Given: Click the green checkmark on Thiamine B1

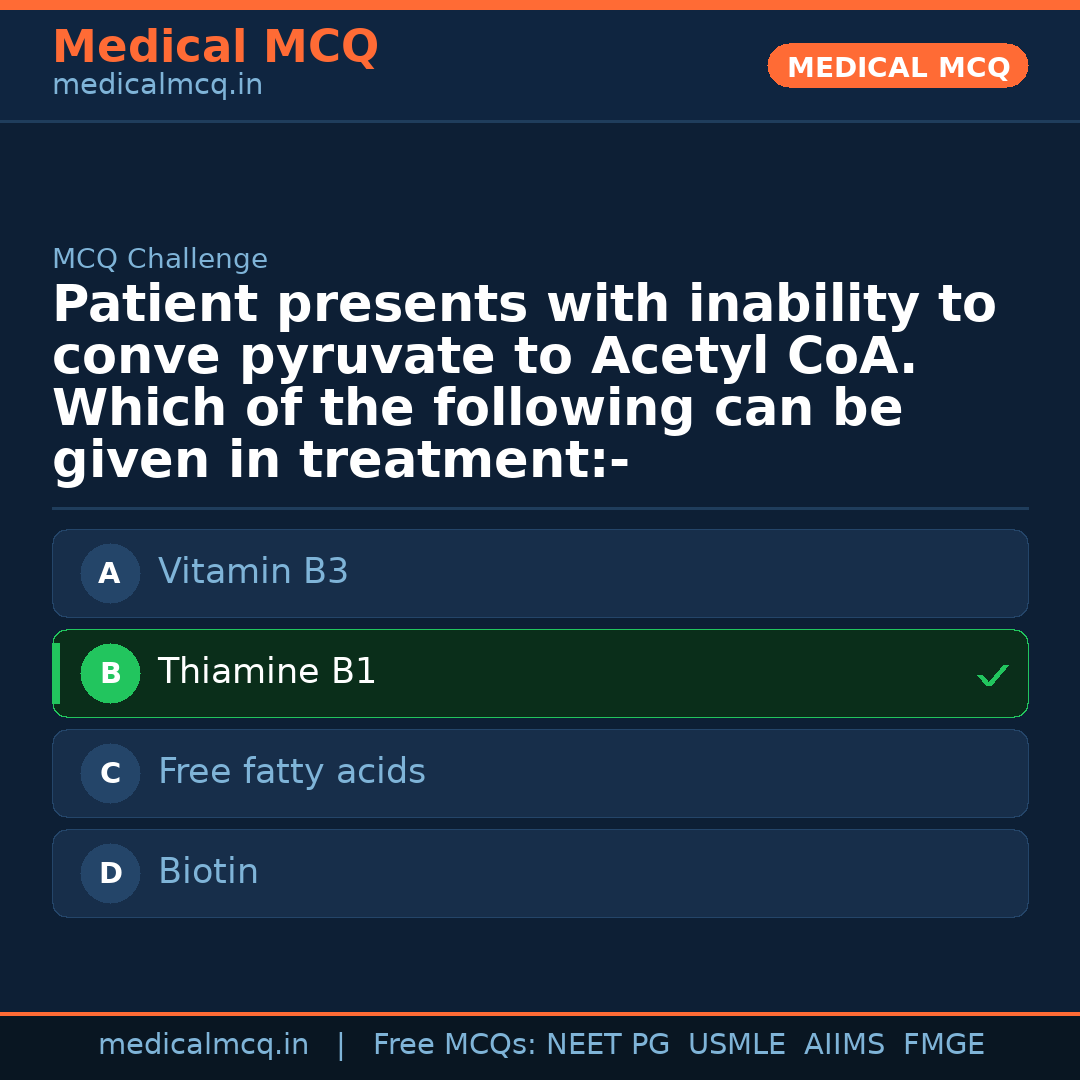Looking at the screenshot, I should [992, 676].
